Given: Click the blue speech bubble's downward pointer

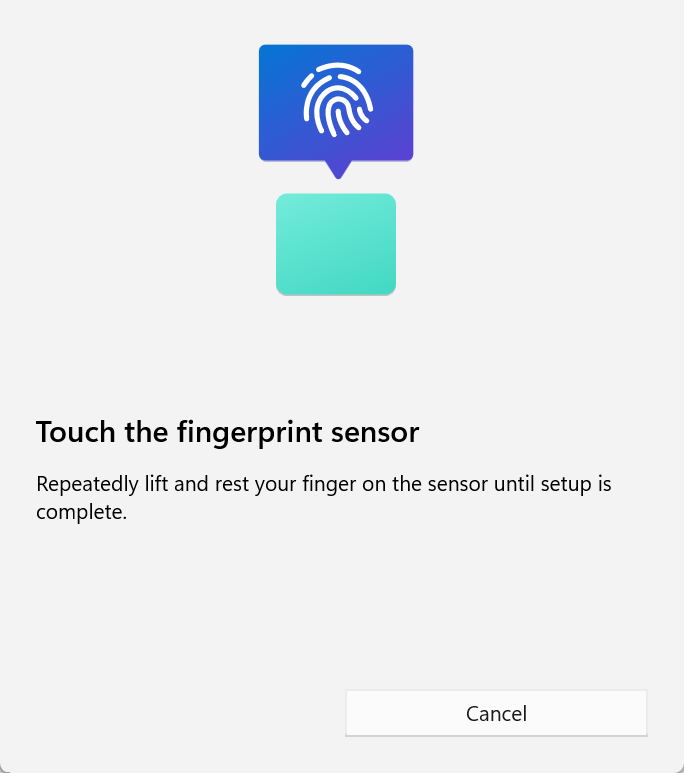Looking at the screenshot, I should coord(338,170).
